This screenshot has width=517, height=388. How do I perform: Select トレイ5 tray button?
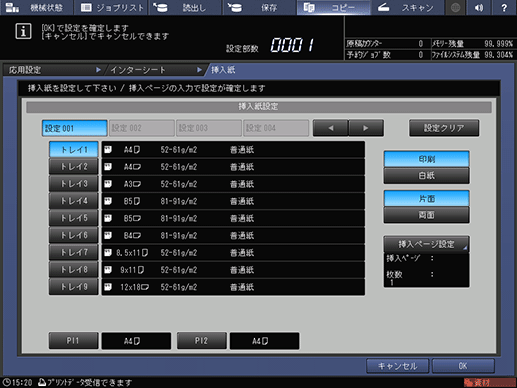[74, 218]
